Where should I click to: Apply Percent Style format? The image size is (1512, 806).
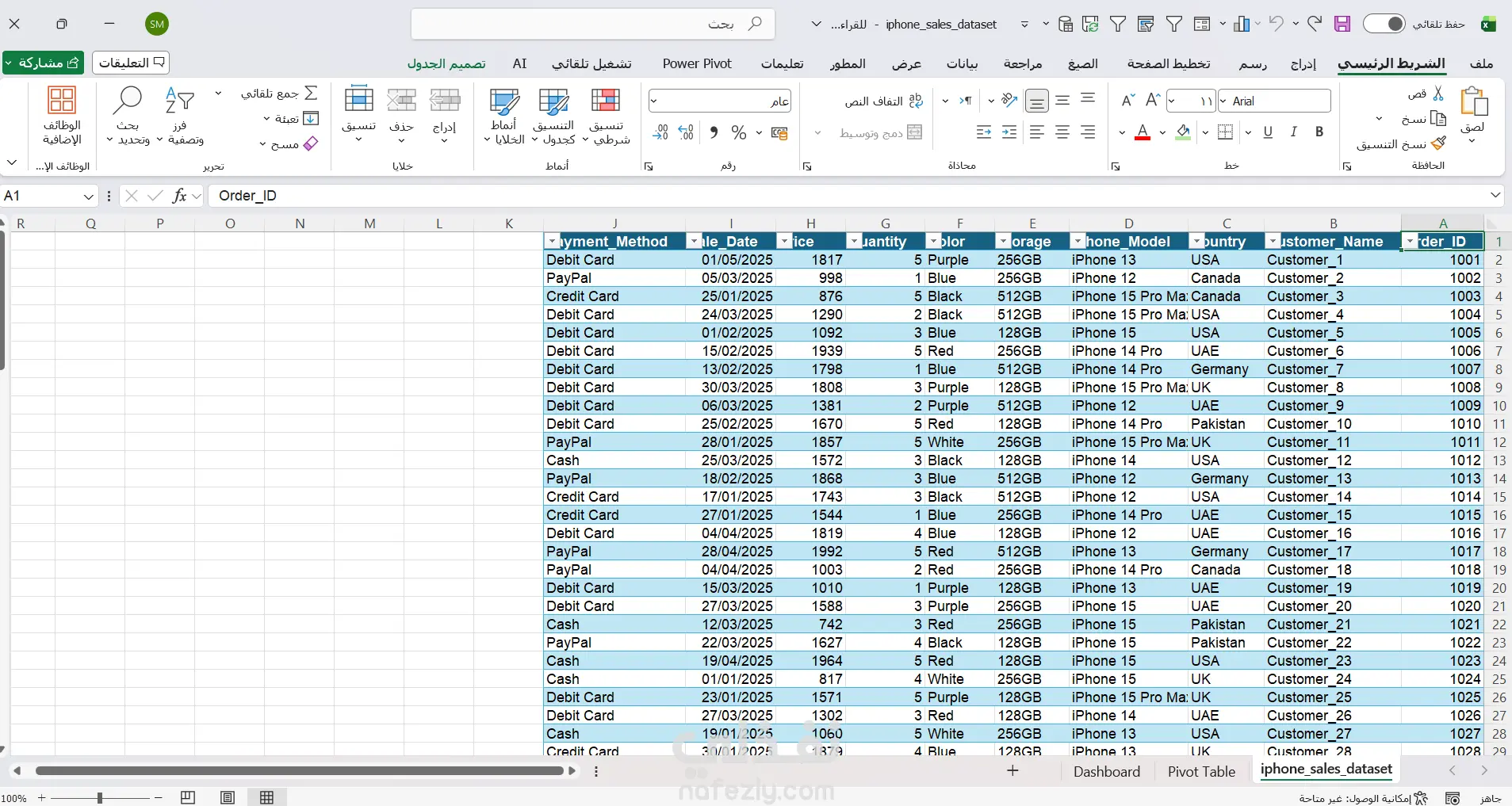tap(739, 132)
